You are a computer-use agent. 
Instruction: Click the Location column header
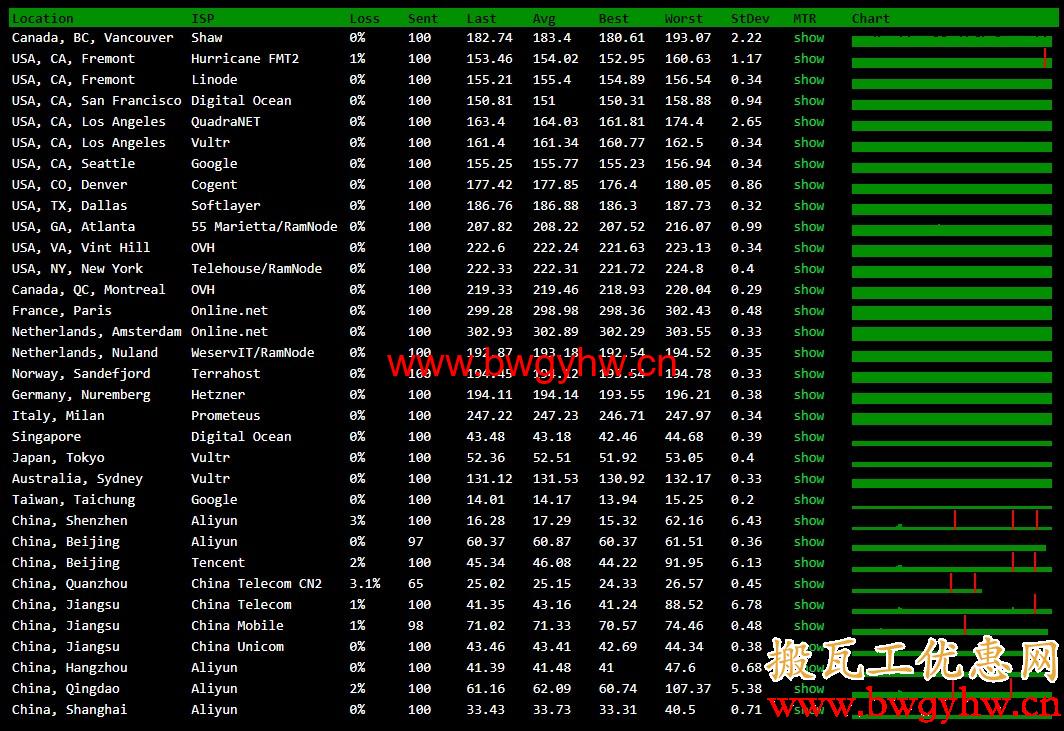point(42,18)
